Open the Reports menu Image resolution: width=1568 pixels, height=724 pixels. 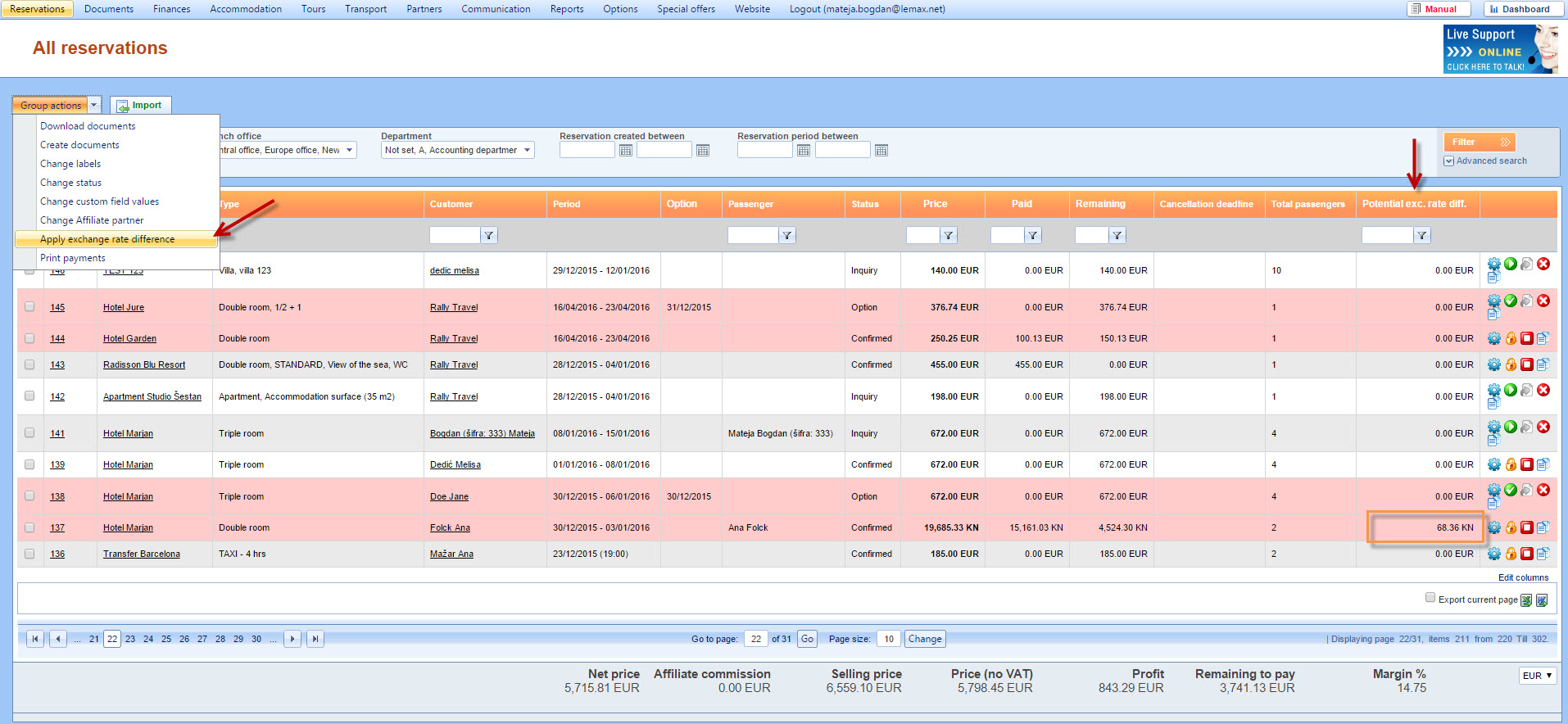567,9
